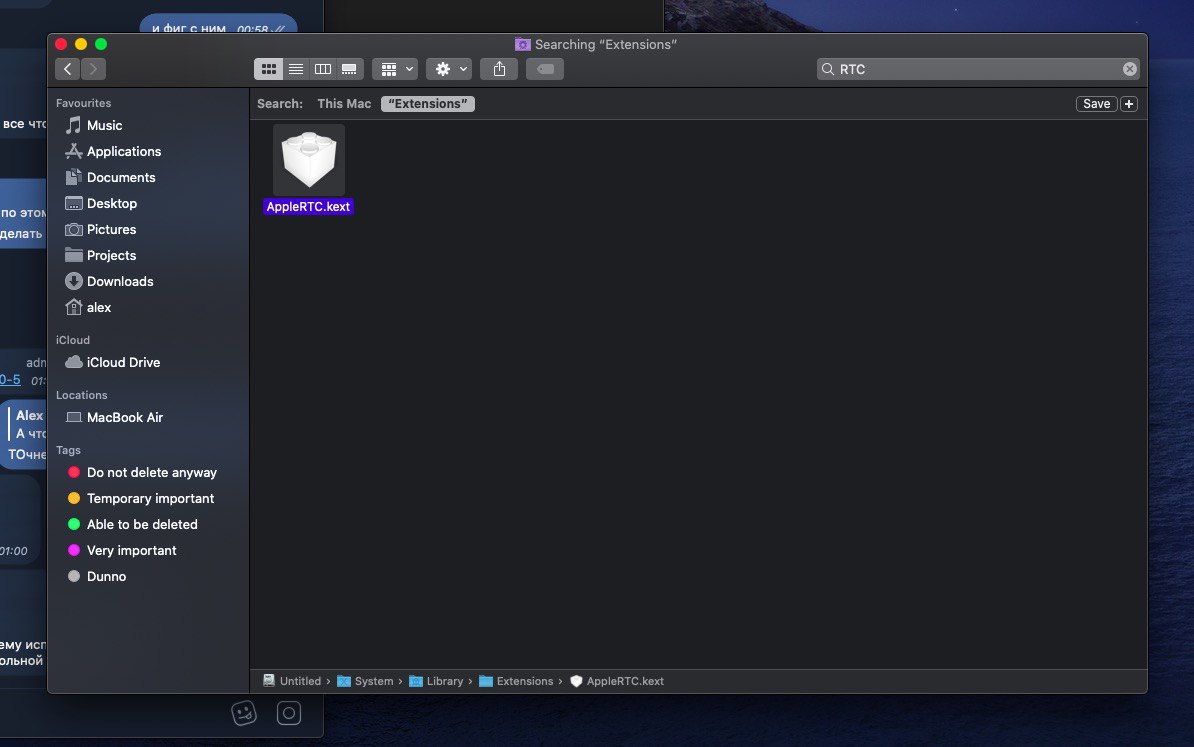The height and width of the screenshot is (747, 1194).
Task: Click the Music note sidebar icon
Action: [x=73, y=125]
